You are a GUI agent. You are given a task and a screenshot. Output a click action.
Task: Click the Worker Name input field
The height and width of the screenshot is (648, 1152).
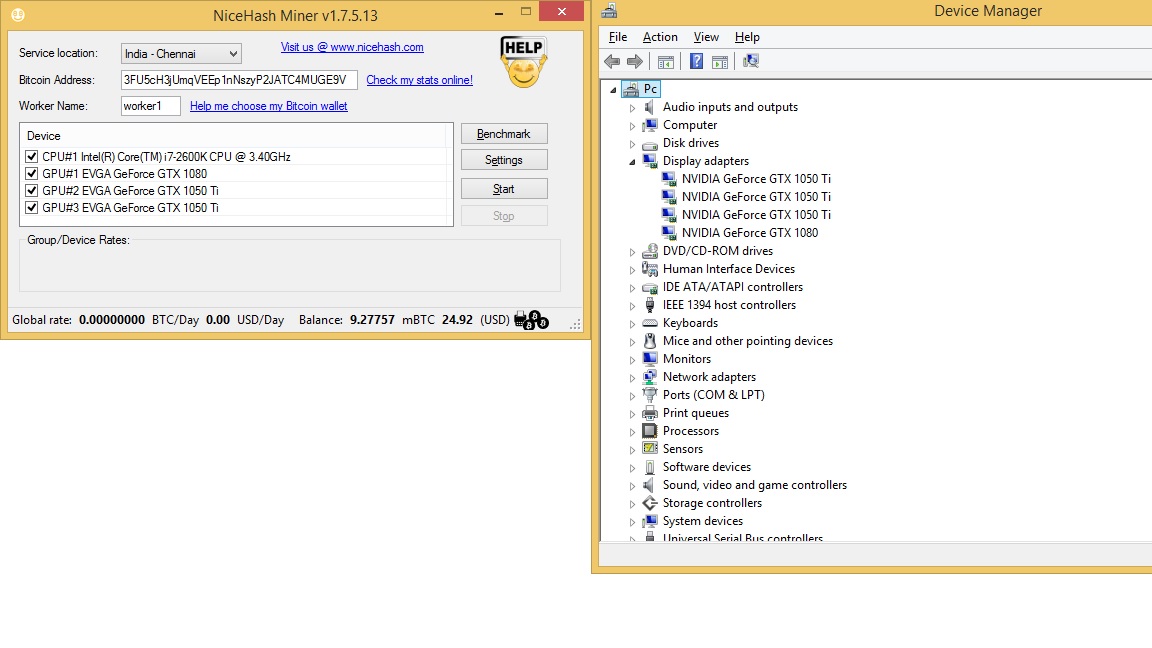pyautogui.click(x=151, y=106)
